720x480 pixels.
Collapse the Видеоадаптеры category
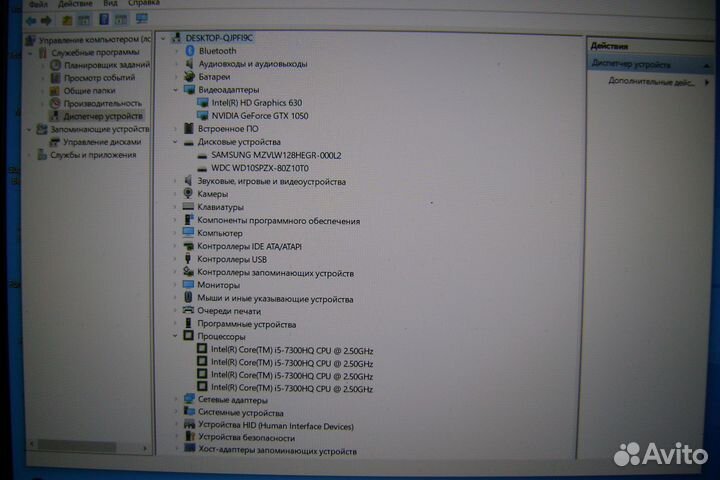click(x=175, y=90)
